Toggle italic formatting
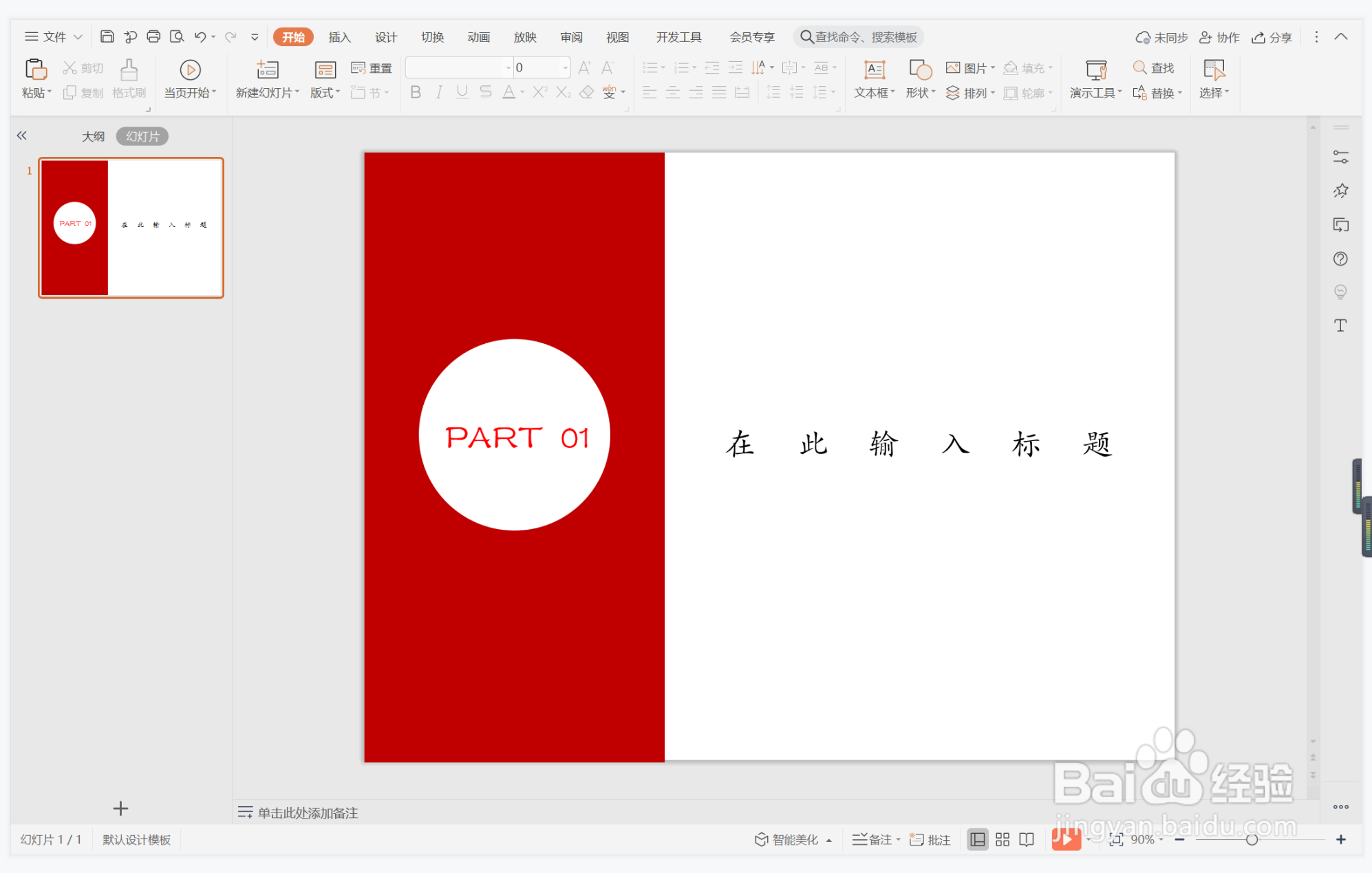 [x=438, y=91]
